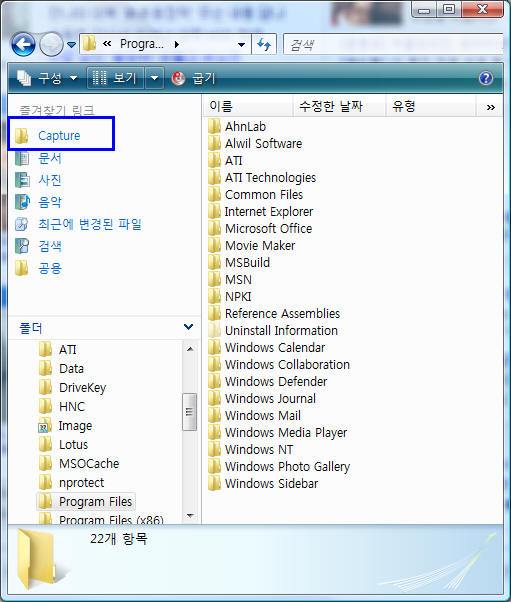Select the ATI folder in file list
This screenshot has width=511, height=602.
coord(225,160)
